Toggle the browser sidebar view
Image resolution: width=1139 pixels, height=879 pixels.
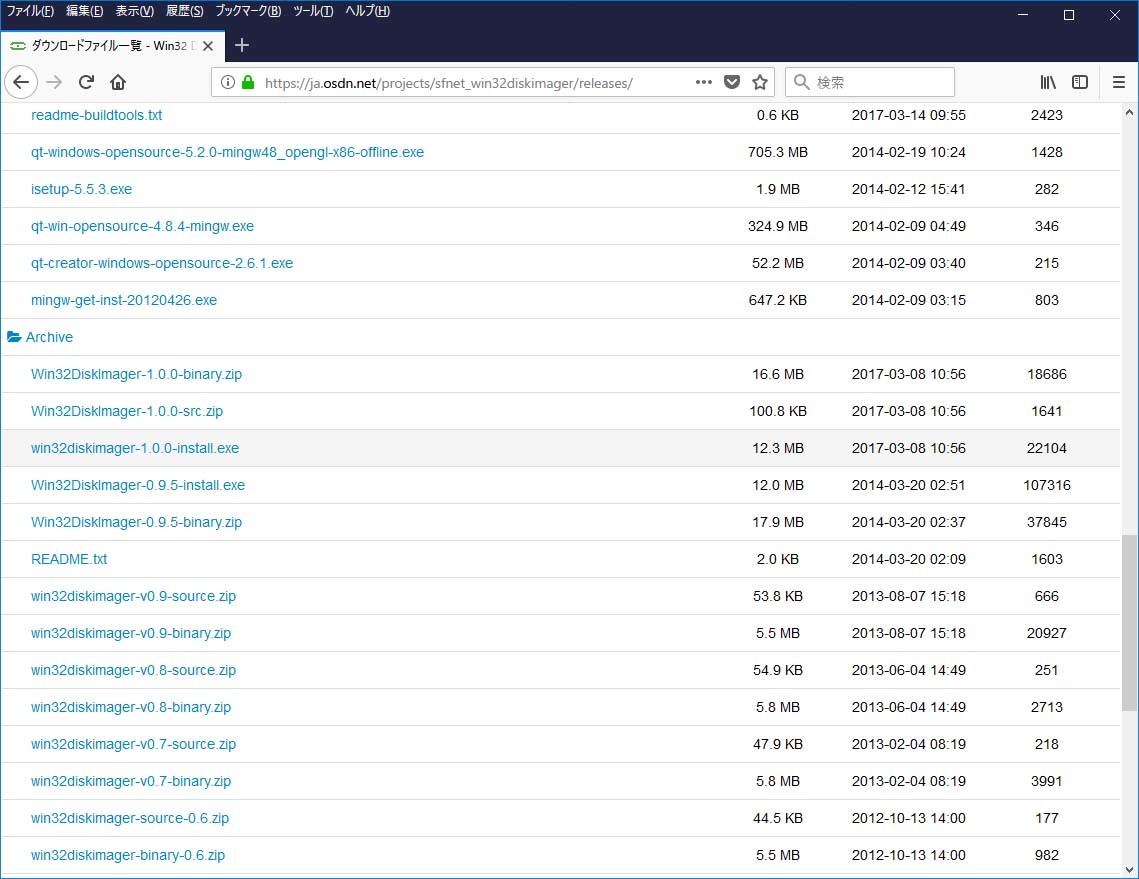pos(1080,82)
